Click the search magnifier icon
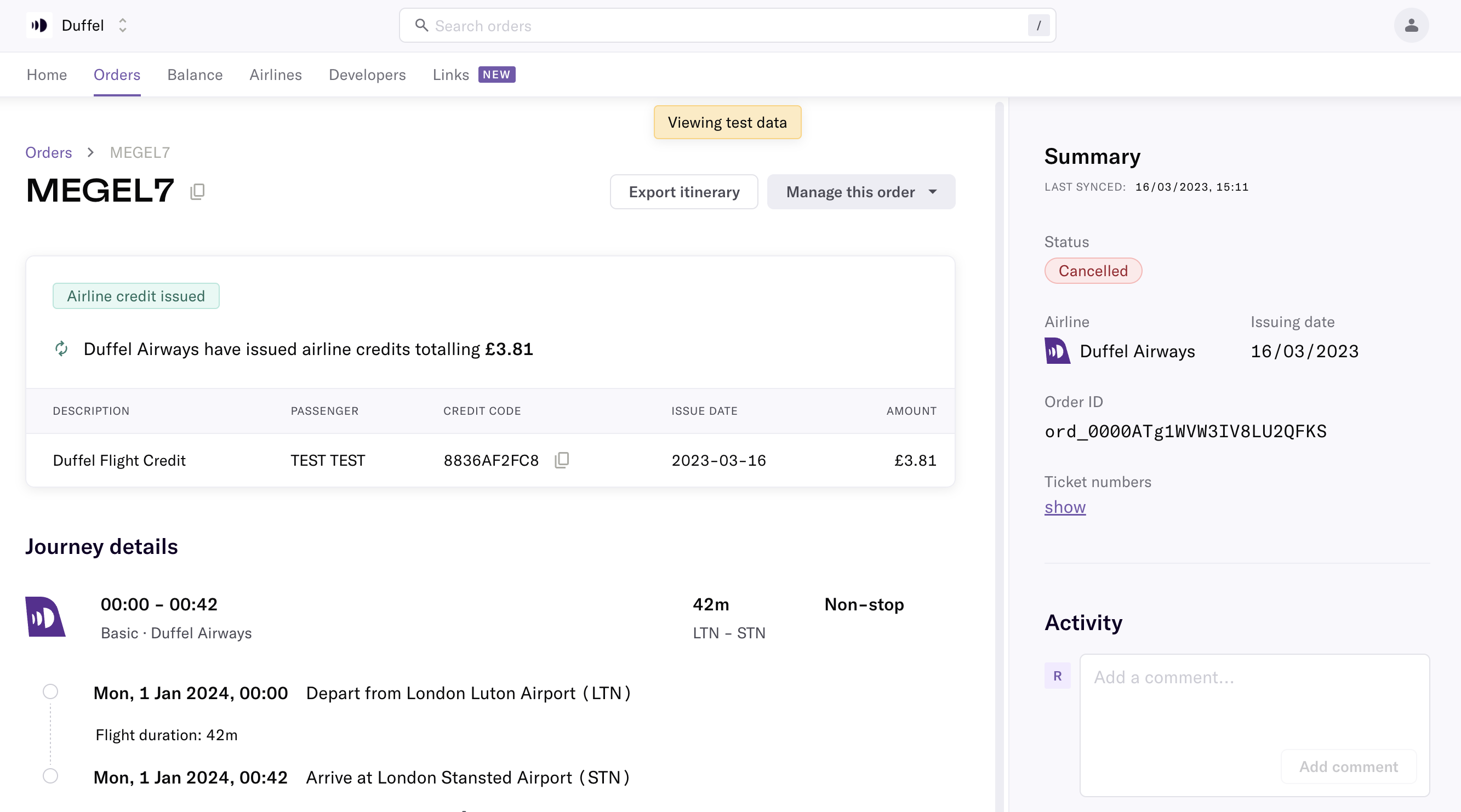Image resolution: width=1461 pixels, height=812 pixels. click(x=421, y=26)
